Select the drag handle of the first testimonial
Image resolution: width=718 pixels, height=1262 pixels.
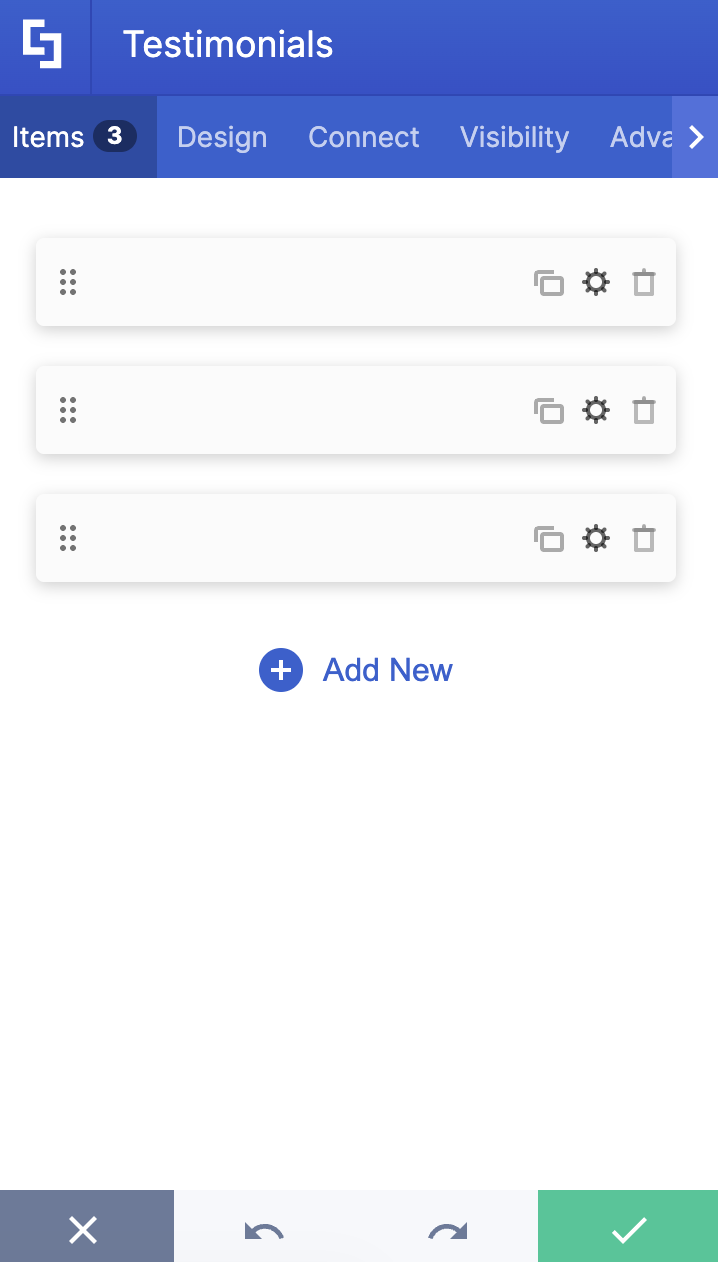[68, 283]
